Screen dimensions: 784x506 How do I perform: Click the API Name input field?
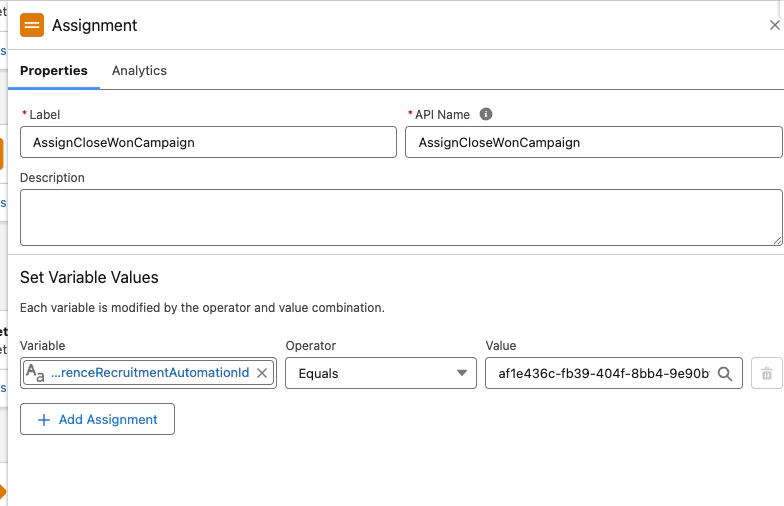point(594,142)
